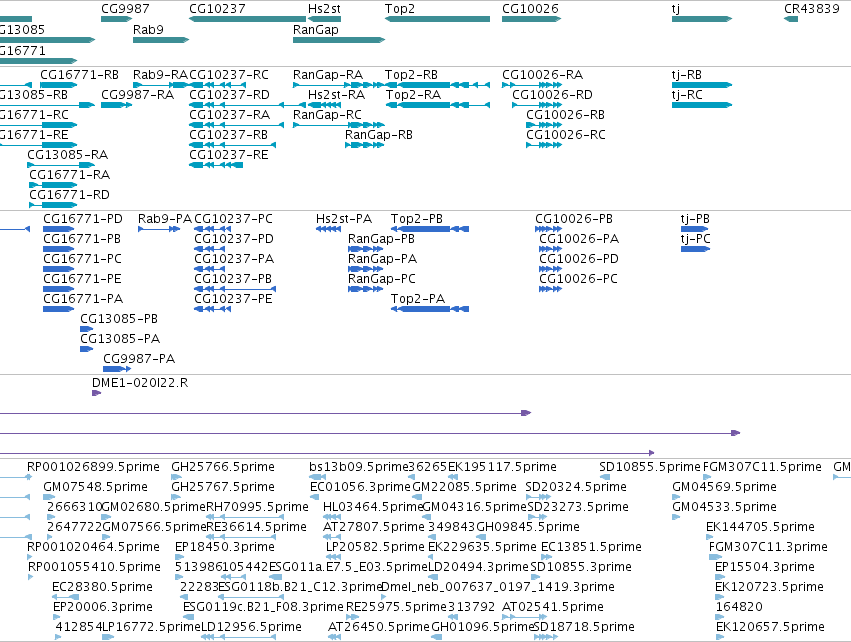Select the CG10026 gene label

coord(530,9)
